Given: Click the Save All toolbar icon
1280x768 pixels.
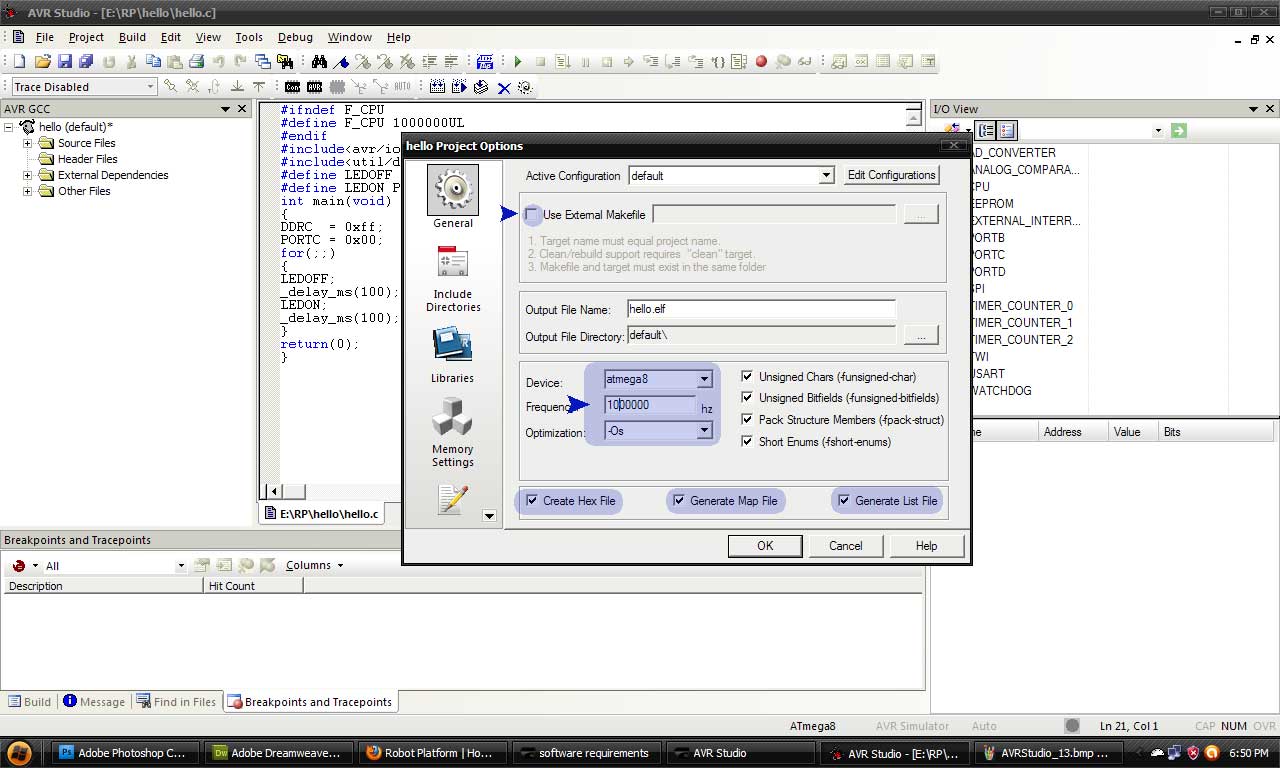Looking at the screenshot, I should (86, 62).
